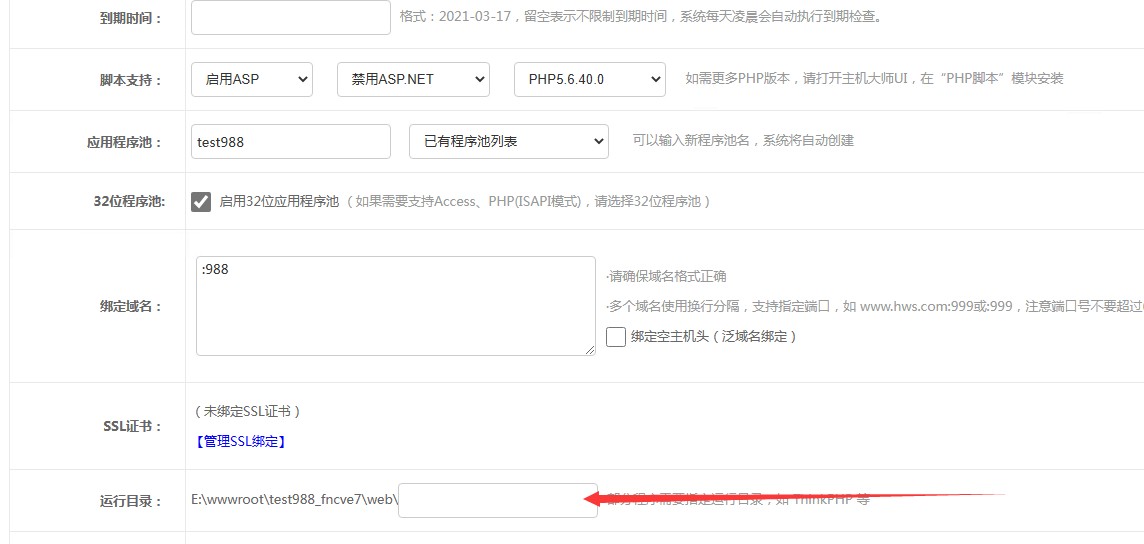Uncheck the 启用32位应用程序池 checkbox
Image resolution: width=1144 pixels, height=544 pixels.
click(201, 201)
